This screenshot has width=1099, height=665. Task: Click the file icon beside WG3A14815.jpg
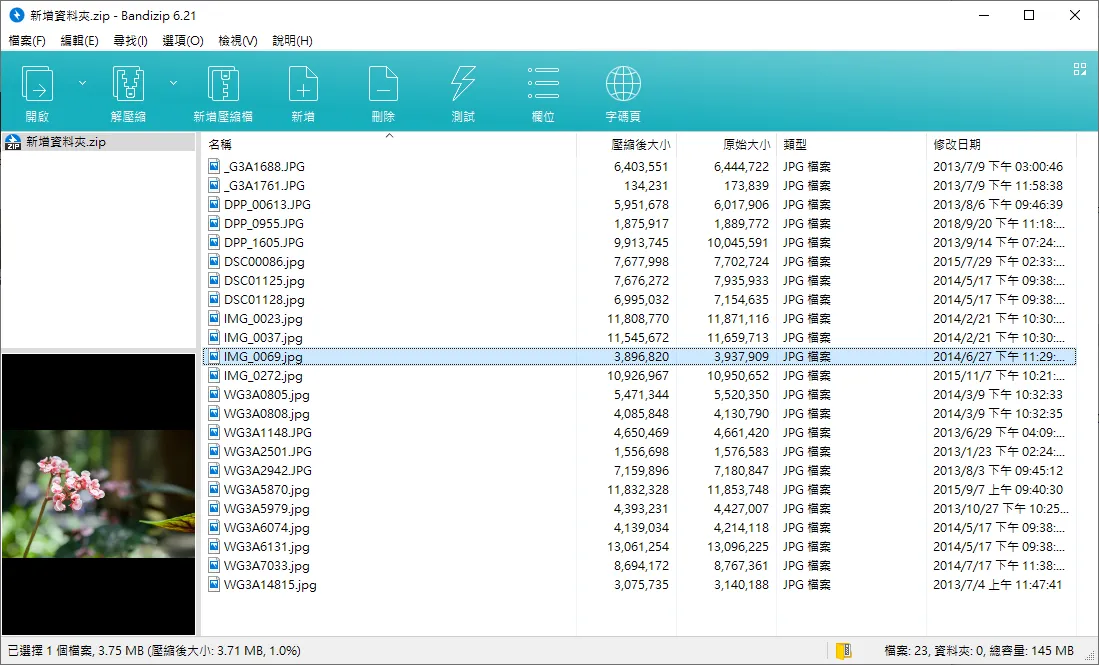[x=214, y=584]
